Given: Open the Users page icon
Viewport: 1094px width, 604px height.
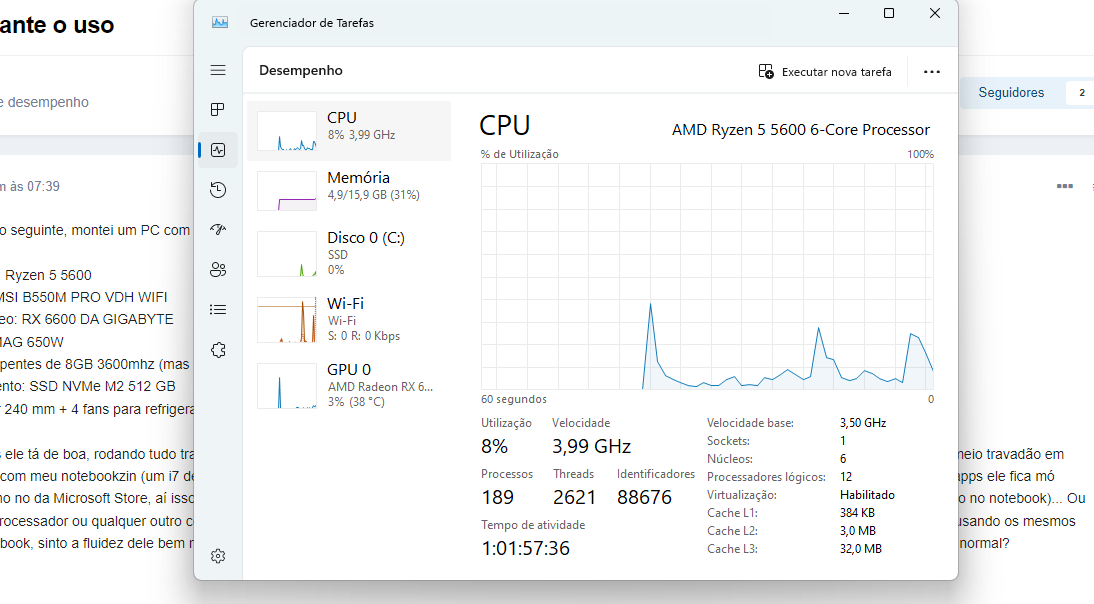Looking at the screenshot, I should (x=218, y=270).
